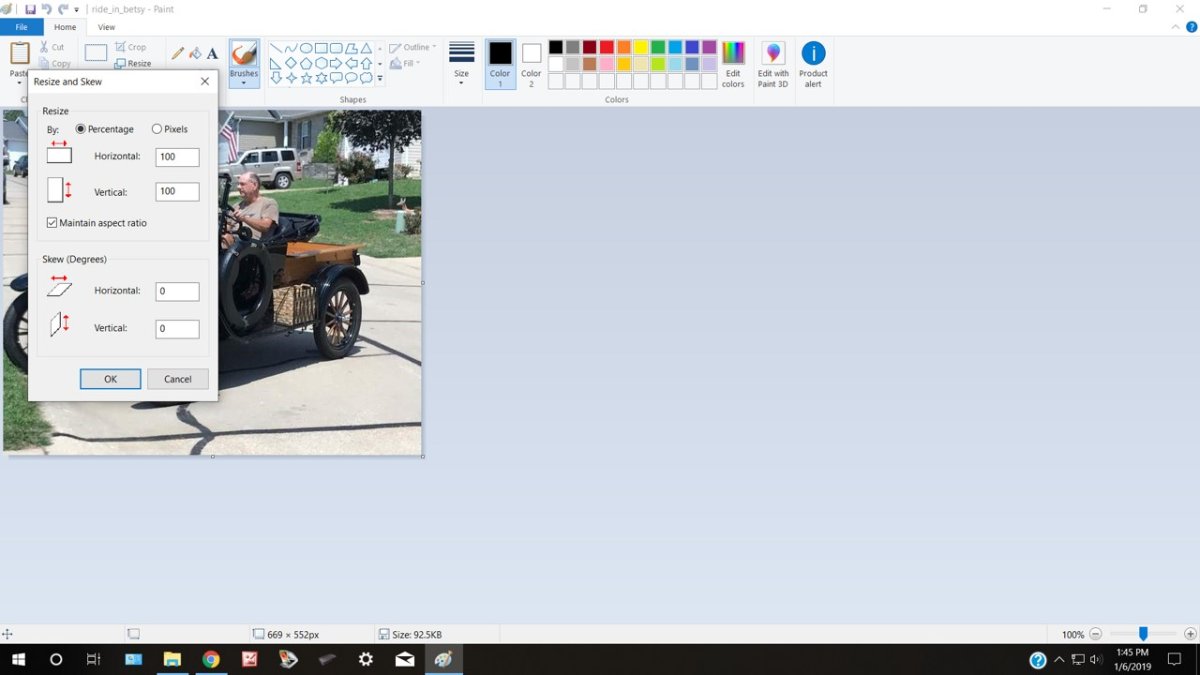Open the Edit colors palette
Viewport: 1200px width, 675px height.
click(x=733, y=64)
